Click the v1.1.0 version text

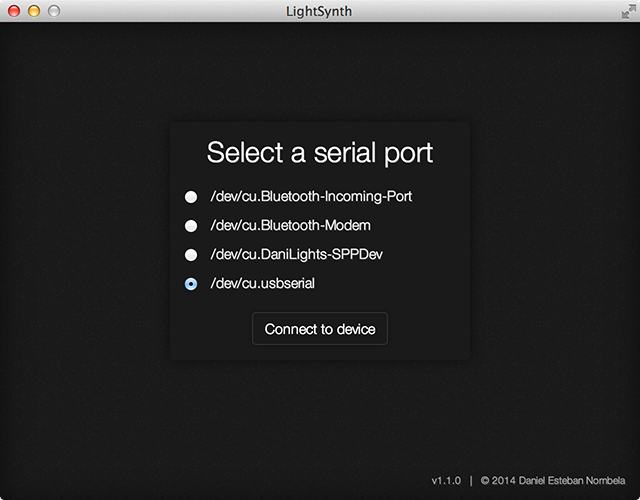[x=446, y=480]
